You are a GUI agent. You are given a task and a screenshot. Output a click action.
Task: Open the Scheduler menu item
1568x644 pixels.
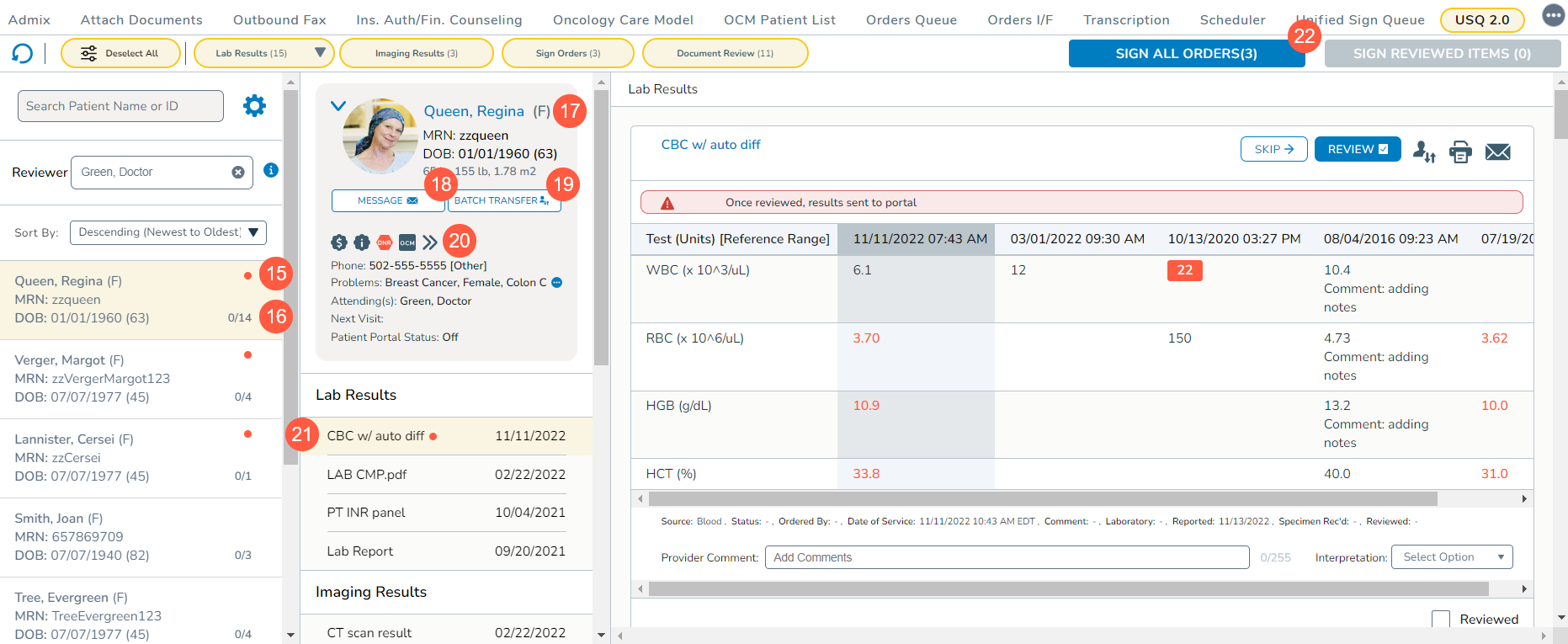tap(1232, 19)
